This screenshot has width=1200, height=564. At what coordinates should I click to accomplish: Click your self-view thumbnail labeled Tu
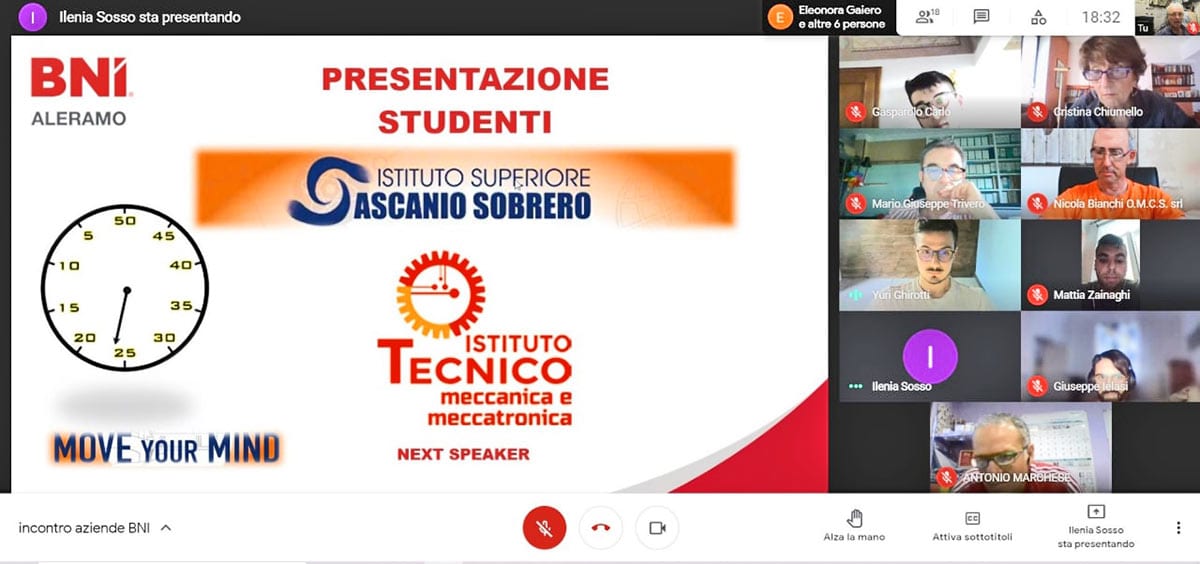[1167, 17]
